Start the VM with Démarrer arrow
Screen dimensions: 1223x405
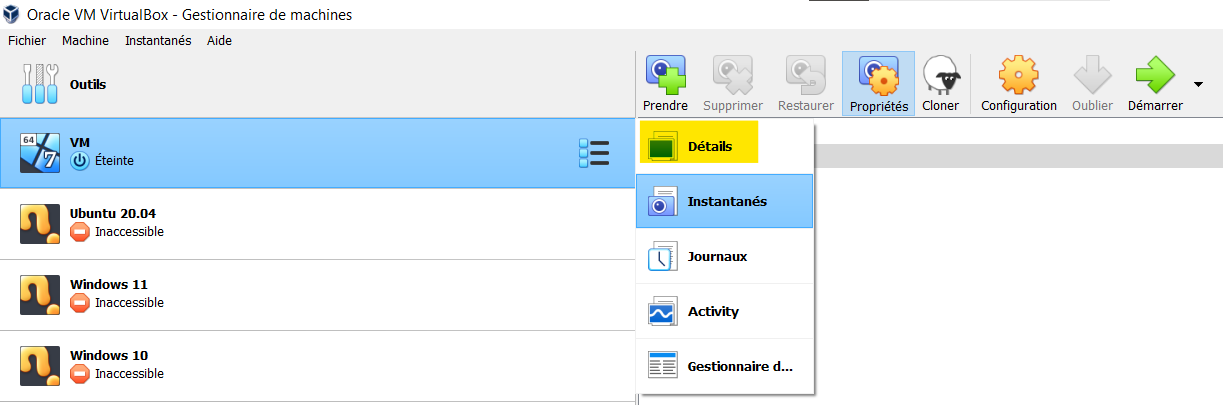click(x=1154, y=77)
